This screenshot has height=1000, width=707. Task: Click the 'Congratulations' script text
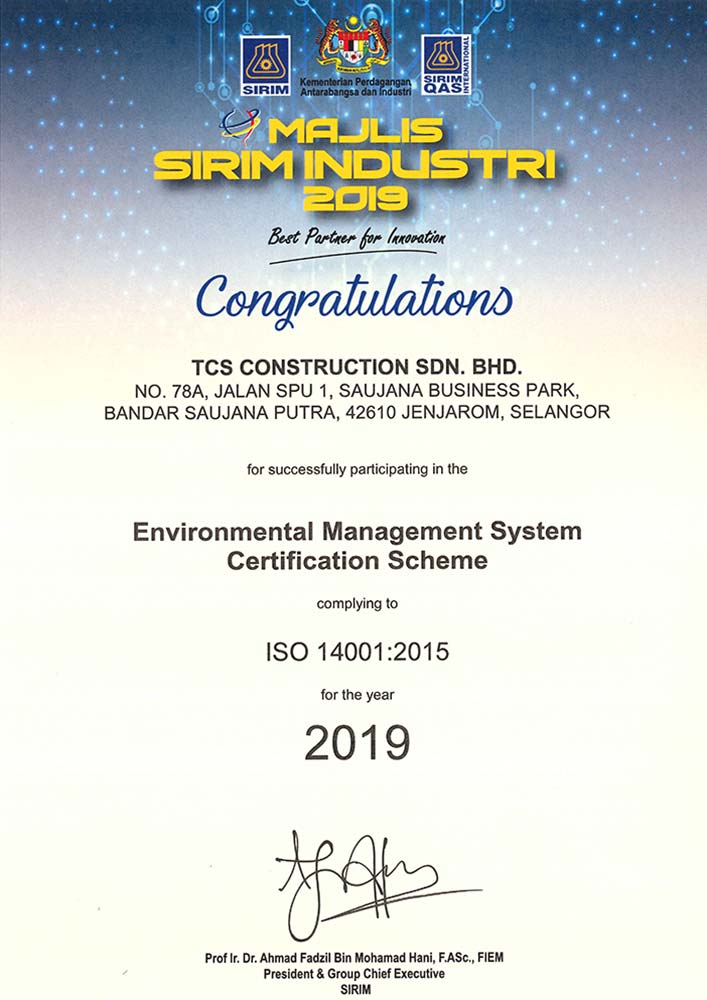point(354,300)
